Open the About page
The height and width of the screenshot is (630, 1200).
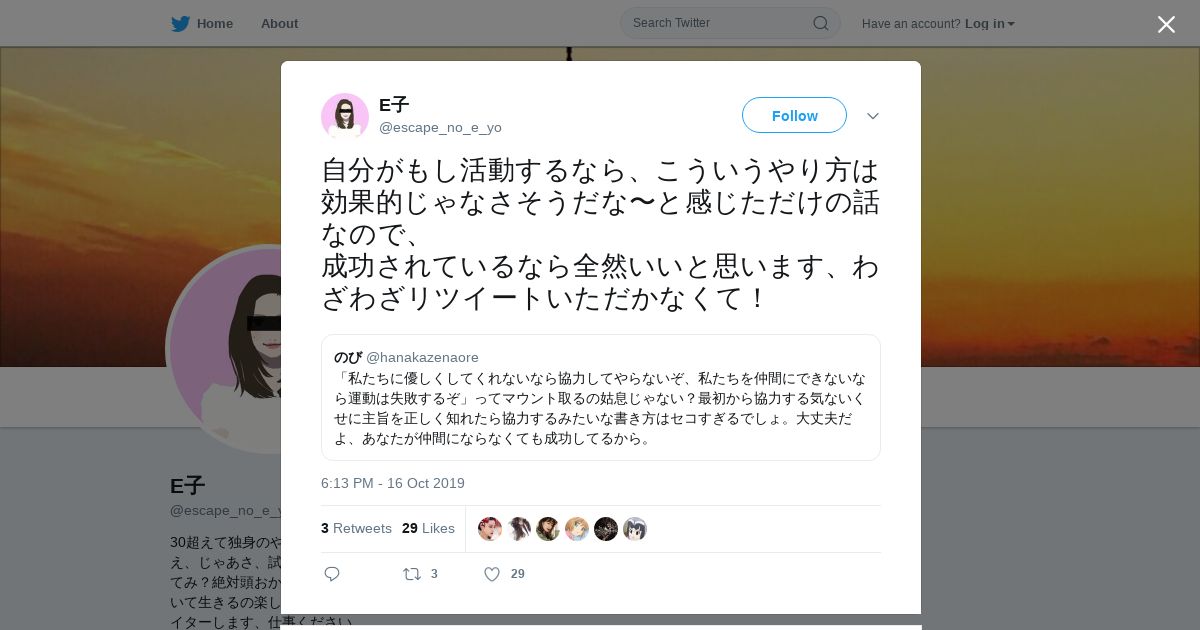tap(279, 23)
